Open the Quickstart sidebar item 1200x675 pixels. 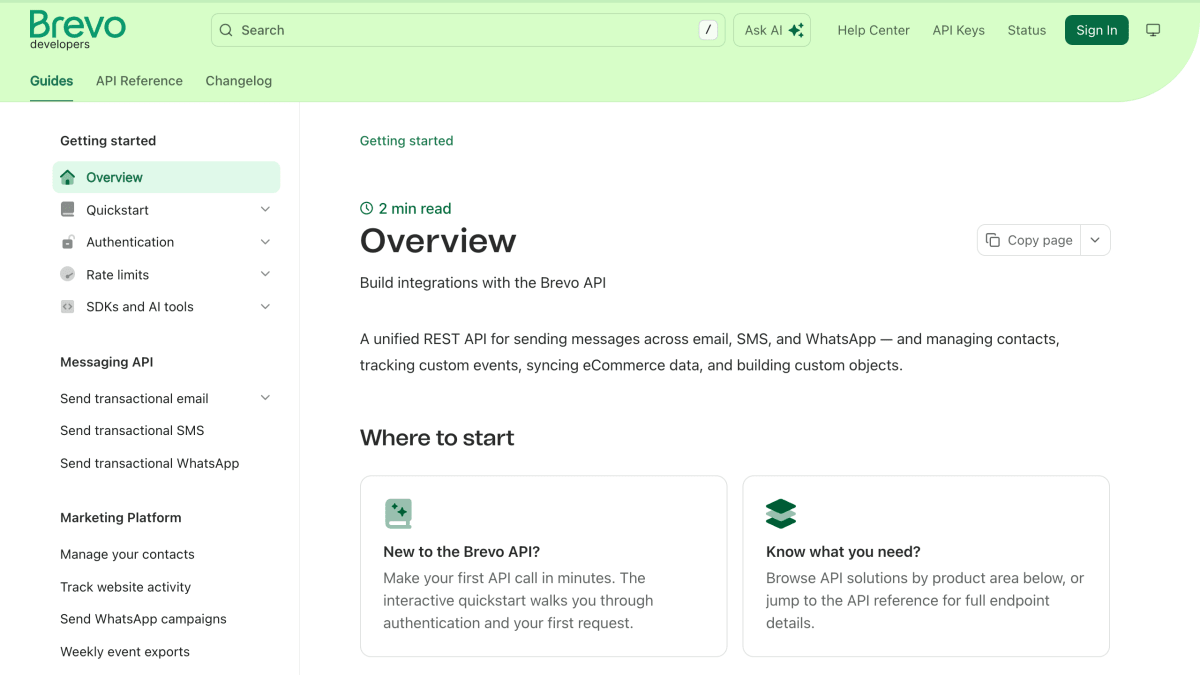point(166,210)
